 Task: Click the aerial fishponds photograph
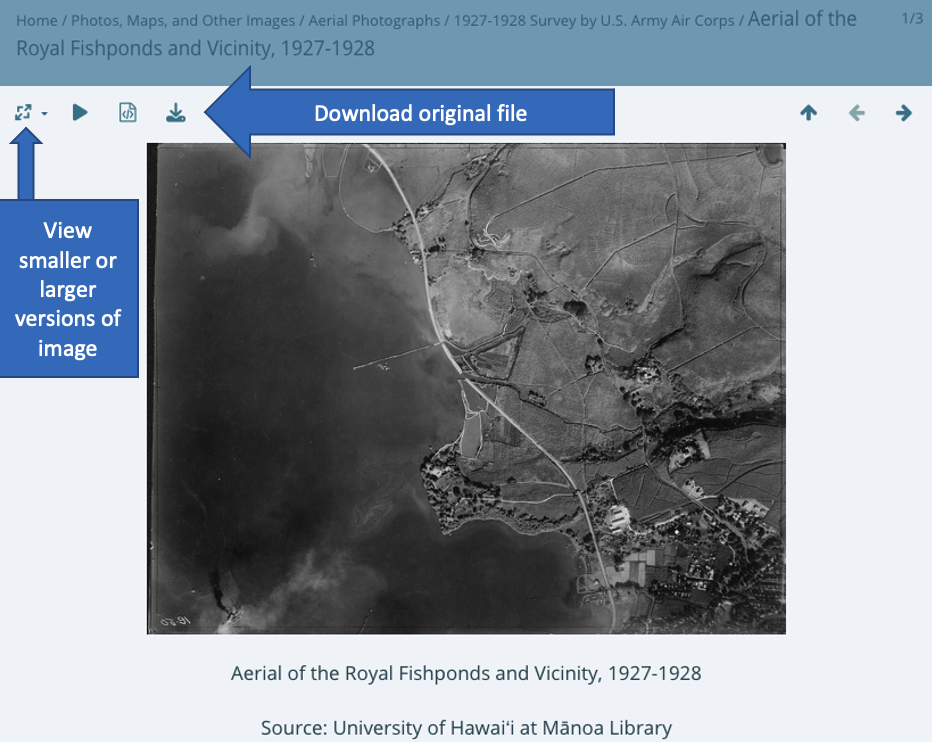tap(466, 388)
